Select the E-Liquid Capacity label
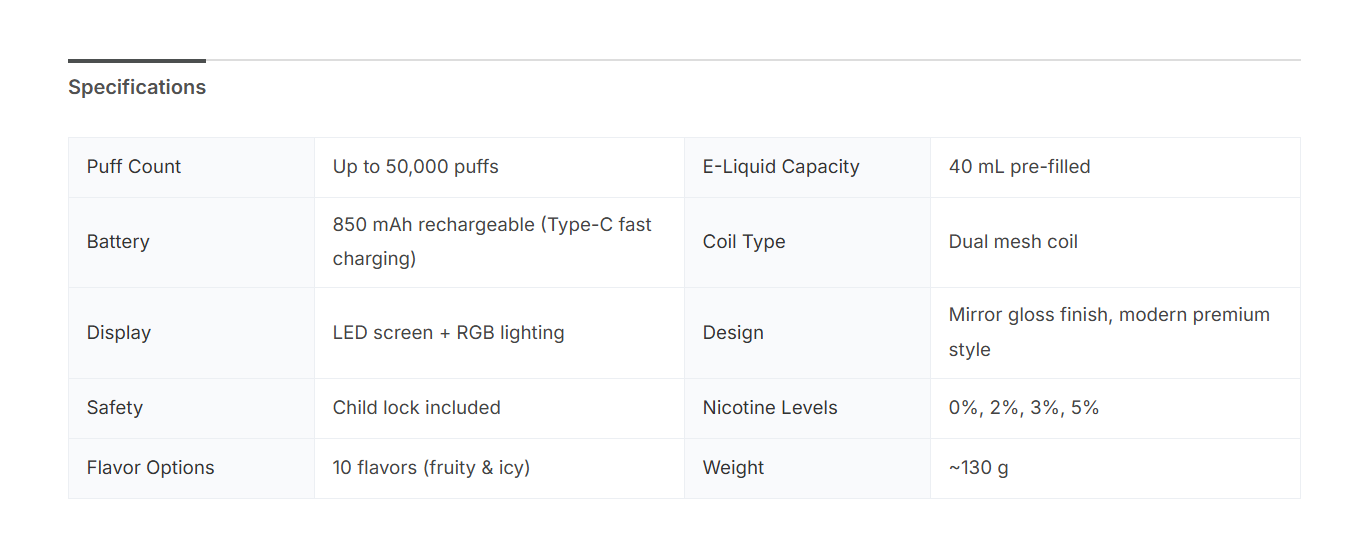 [x=781, y=167]
